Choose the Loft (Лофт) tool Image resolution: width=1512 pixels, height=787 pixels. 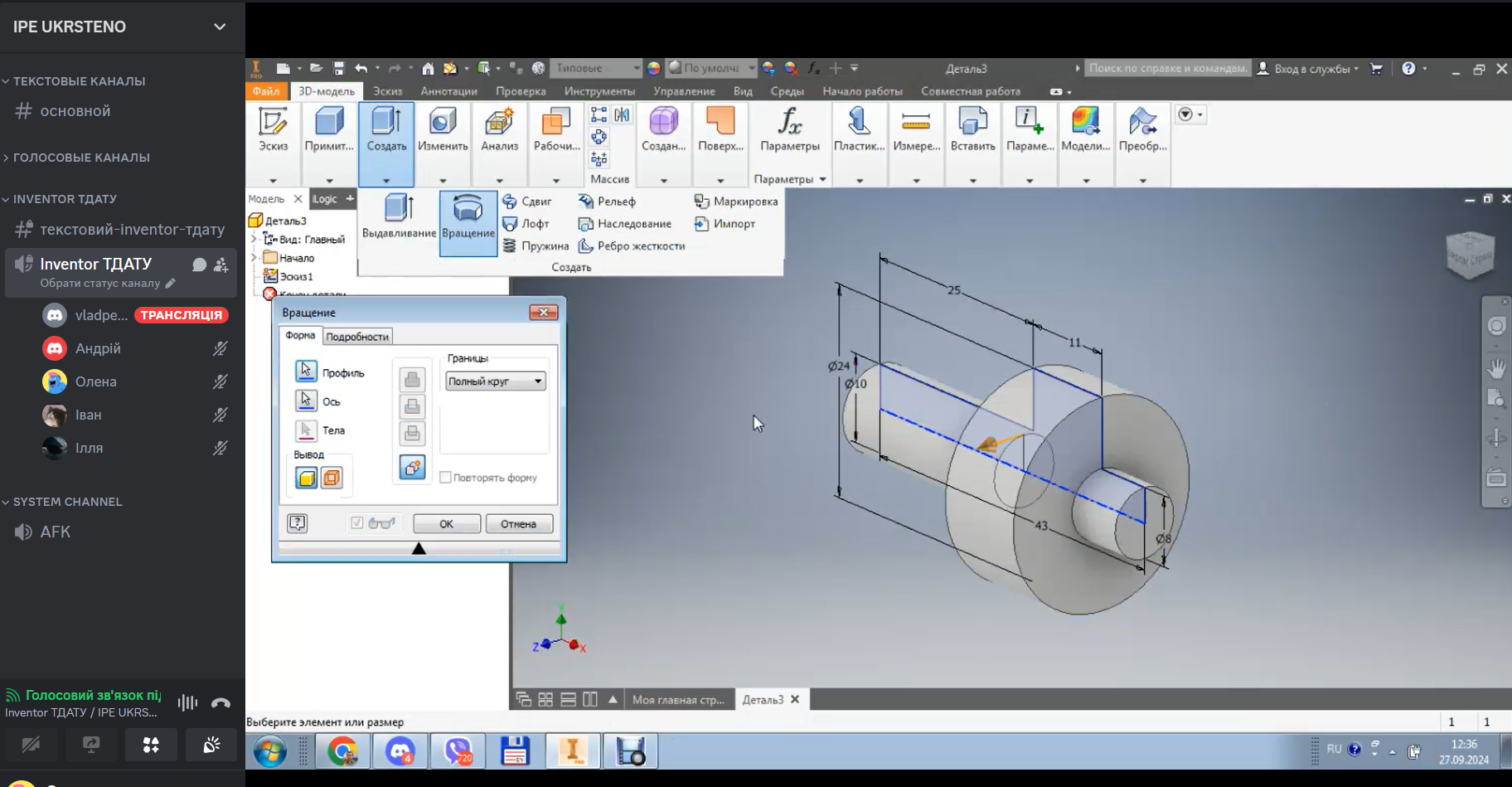tap(526, 224)
